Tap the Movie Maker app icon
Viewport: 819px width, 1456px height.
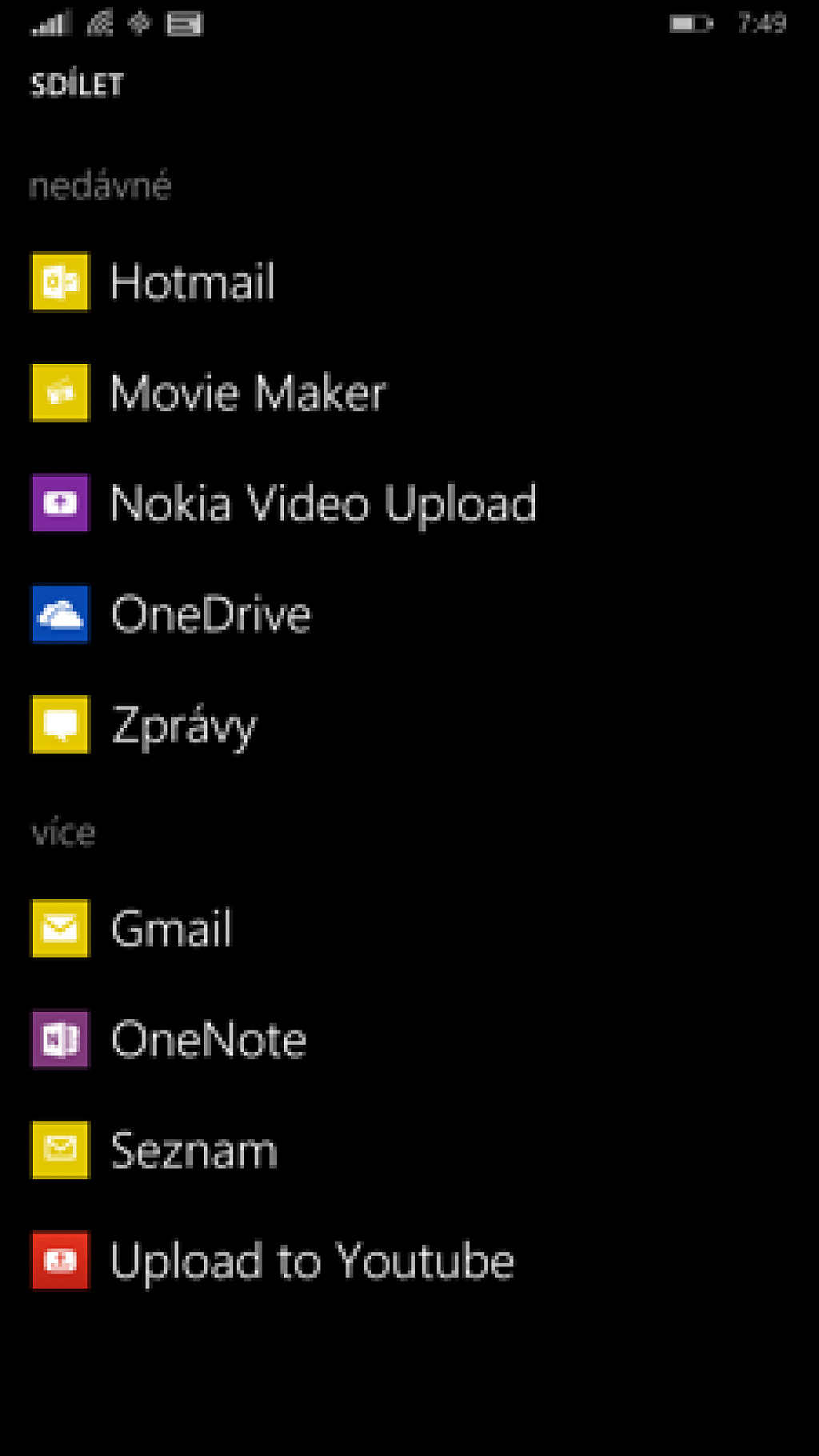[60, 393]
